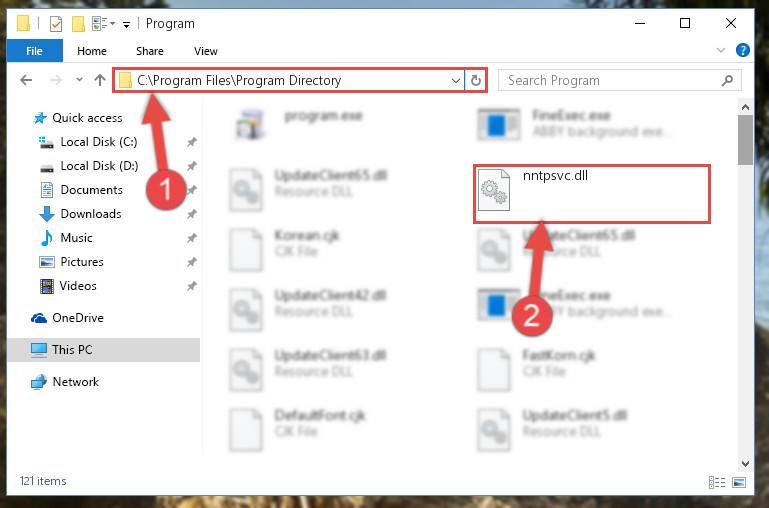
Task: Refresh the current folder view
Action: pos(475,80)
